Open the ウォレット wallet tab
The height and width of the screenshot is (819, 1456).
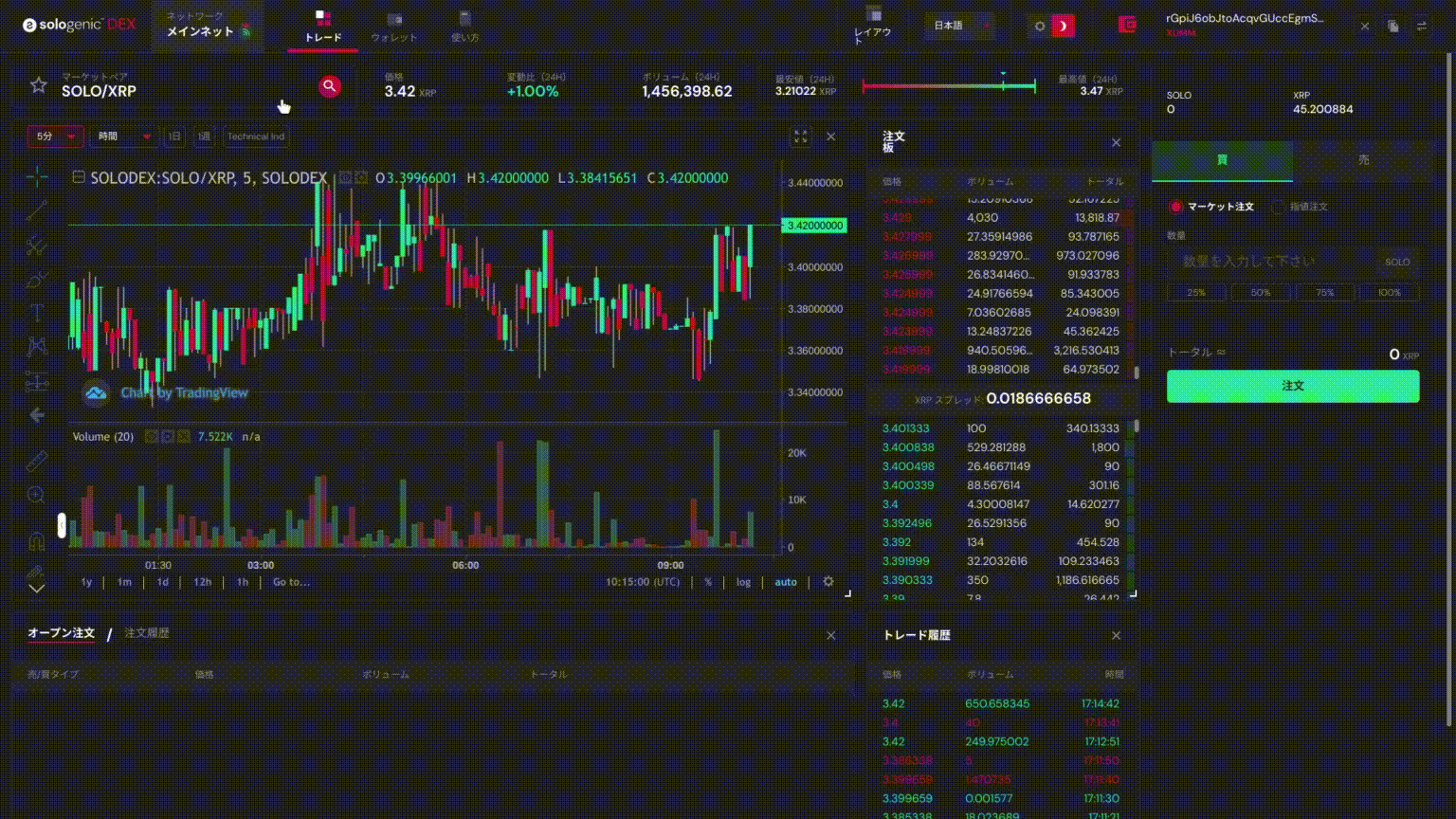393,27
